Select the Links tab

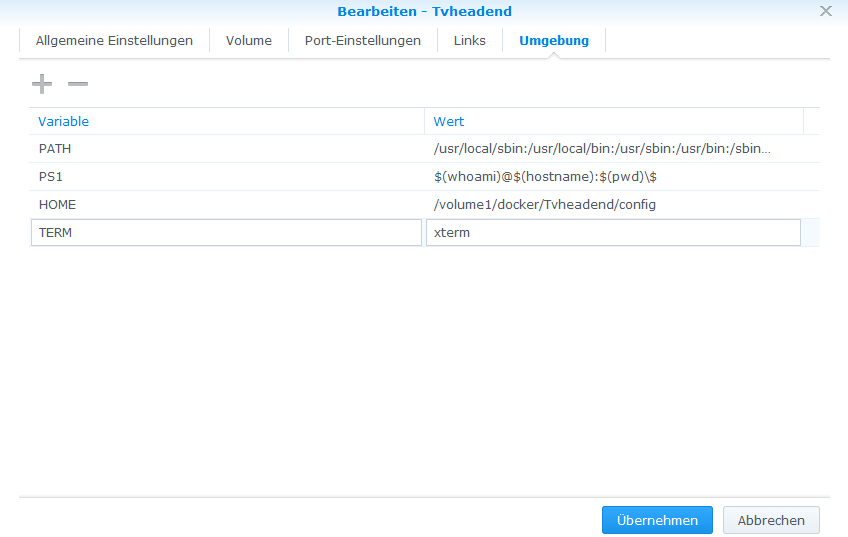pyautogui.click(x=469, y=41)
